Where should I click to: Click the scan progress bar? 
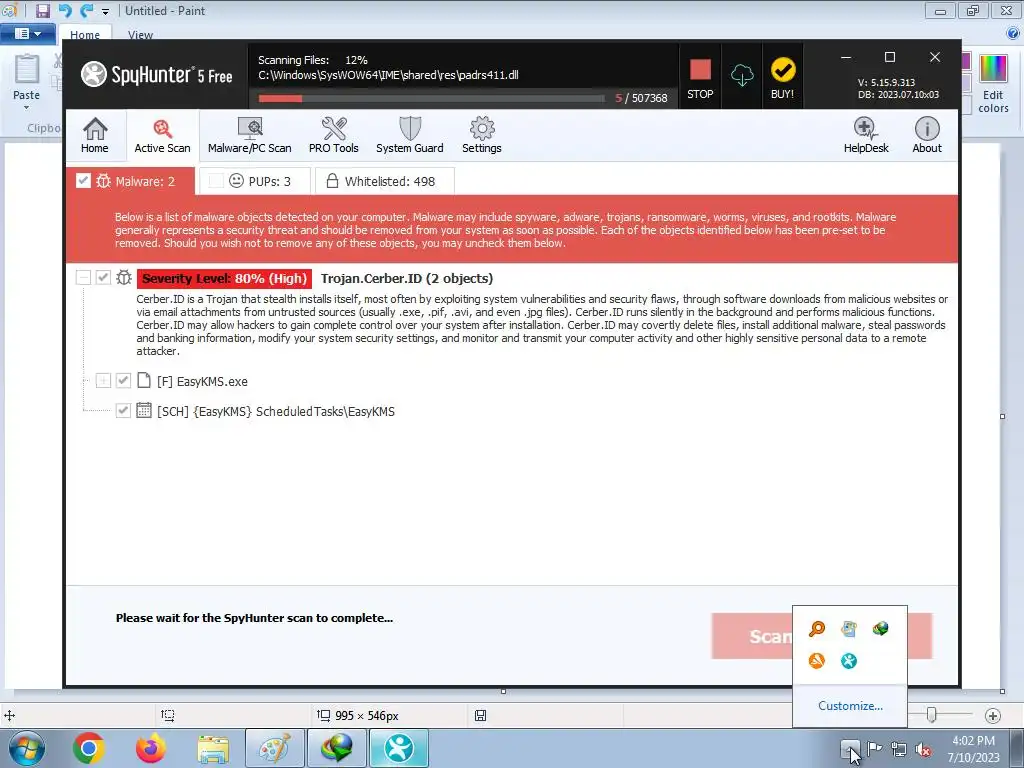pos(431,99)
